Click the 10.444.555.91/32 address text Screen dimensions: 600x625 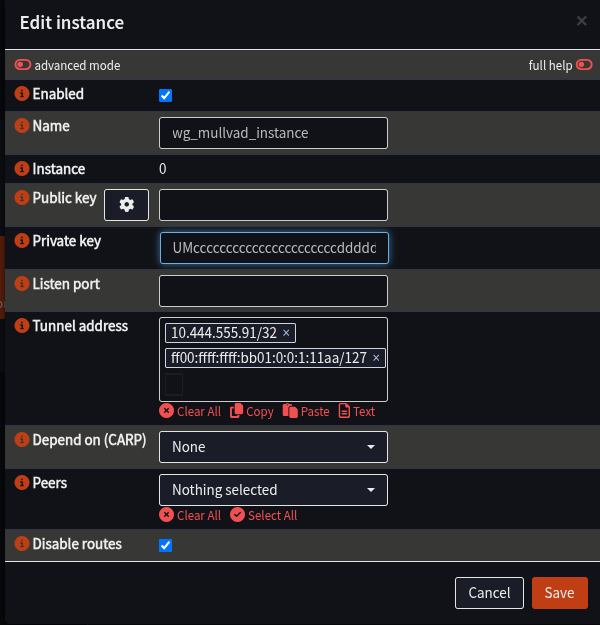[x=224, y=333]
